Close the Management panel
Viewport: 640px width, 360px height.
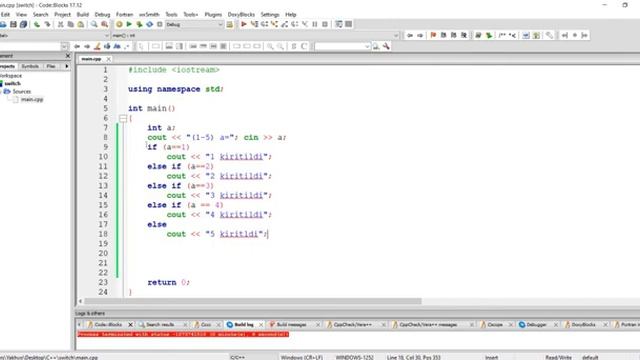[x=68, y=56]
